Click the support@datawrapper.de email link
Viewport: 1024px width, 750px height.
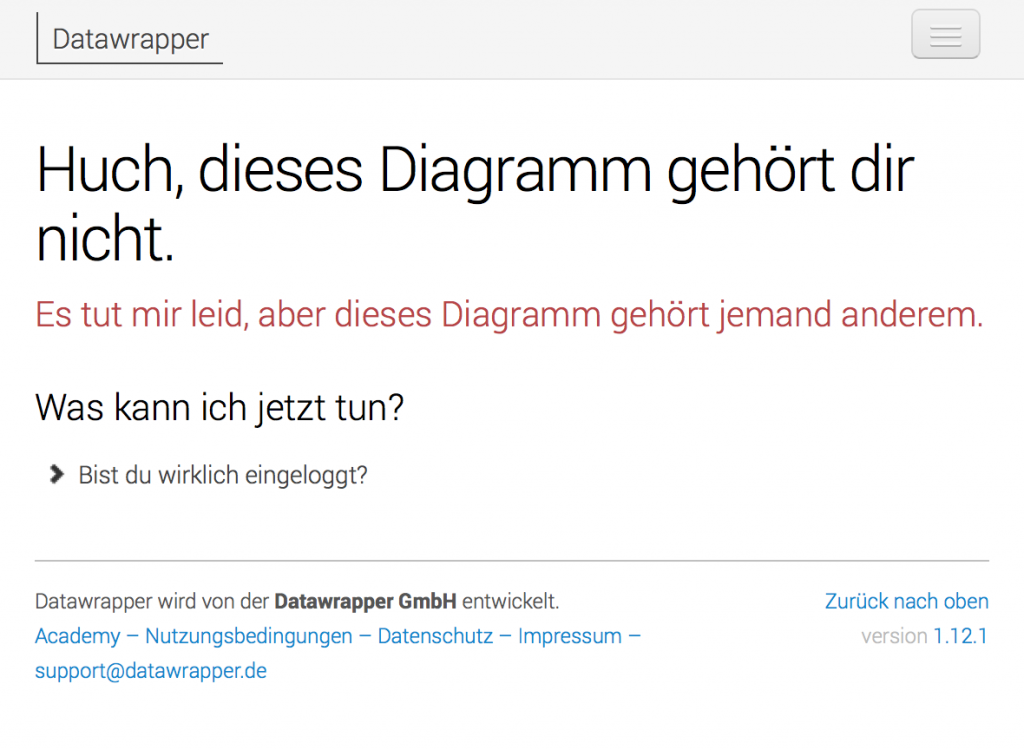pos(151,671)
